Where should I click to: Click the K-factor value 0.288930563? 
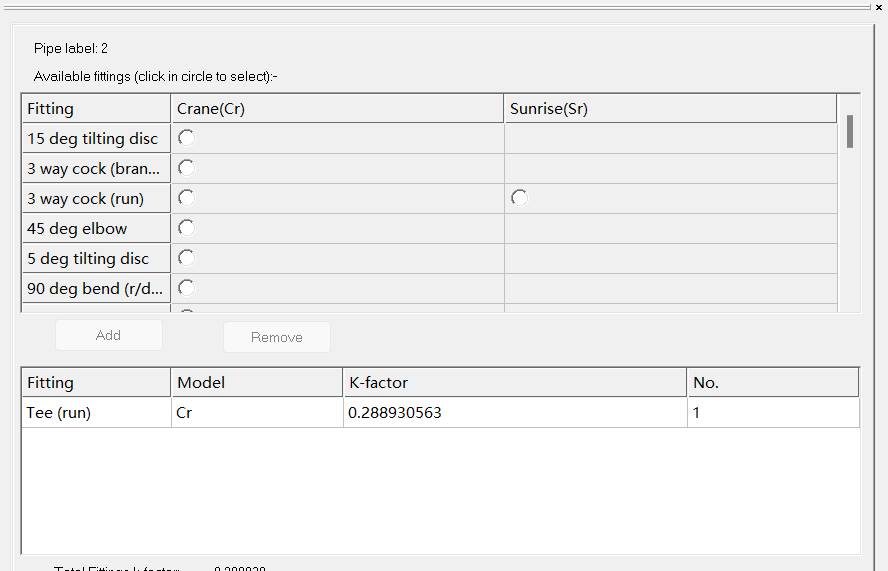[394, 412]
